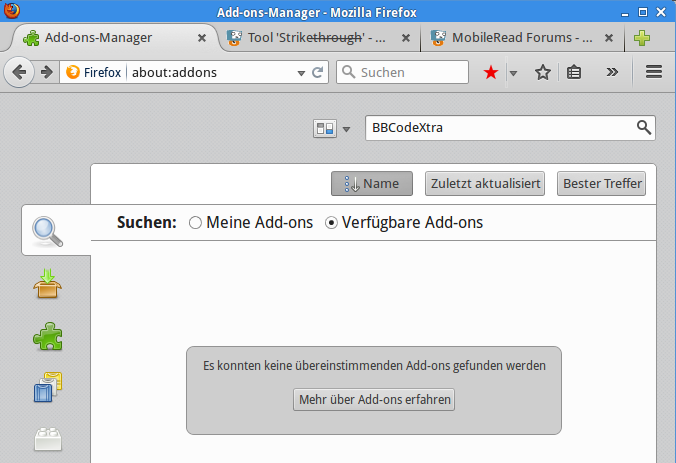676x463 pixels.
Task: Run add-on search with magnifier icon
Action: [644, 128]
